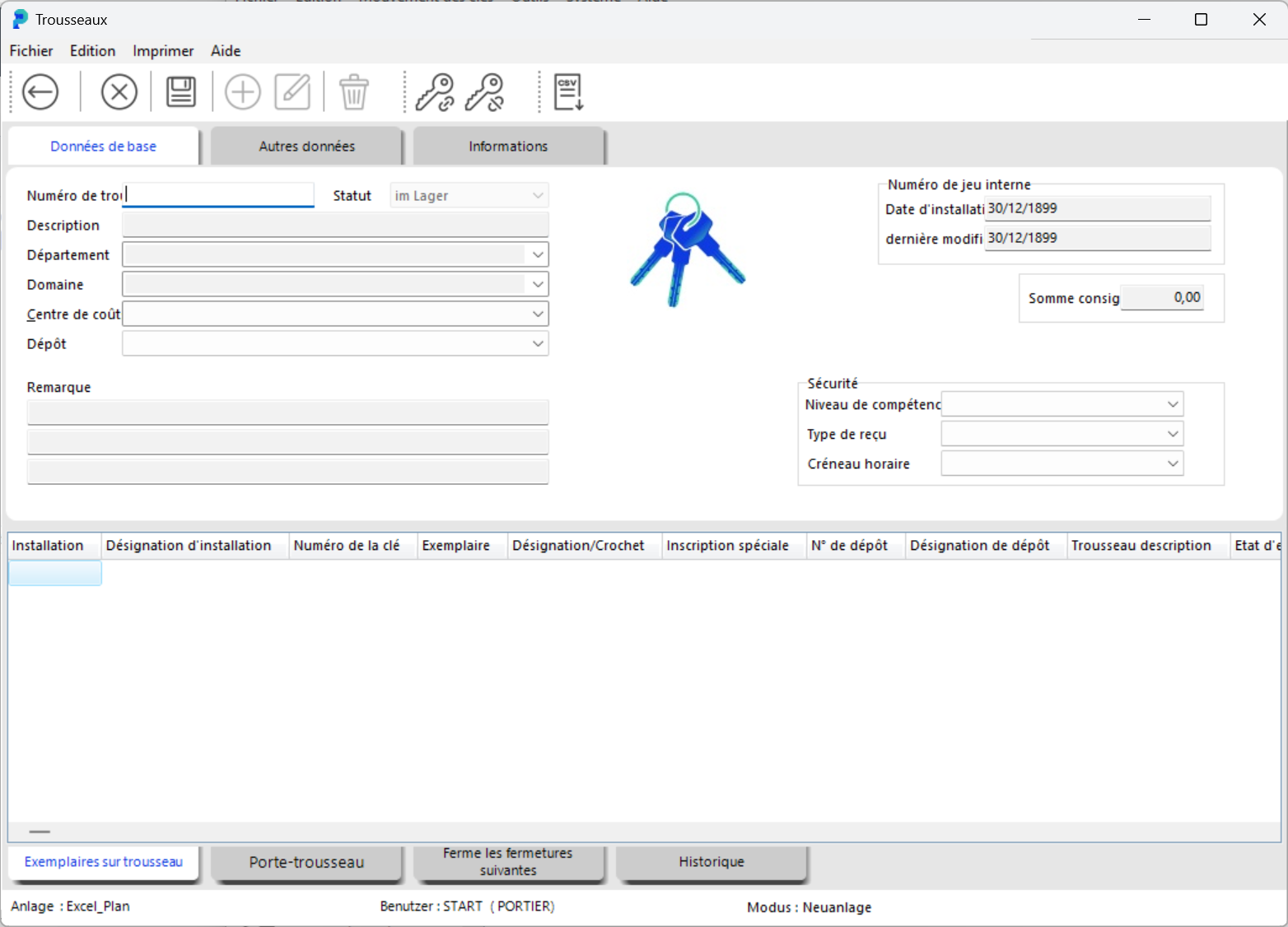This screenshot has height=927, width=1288.
Task: Export to CSV using toolbar icon
Action: 568,91
